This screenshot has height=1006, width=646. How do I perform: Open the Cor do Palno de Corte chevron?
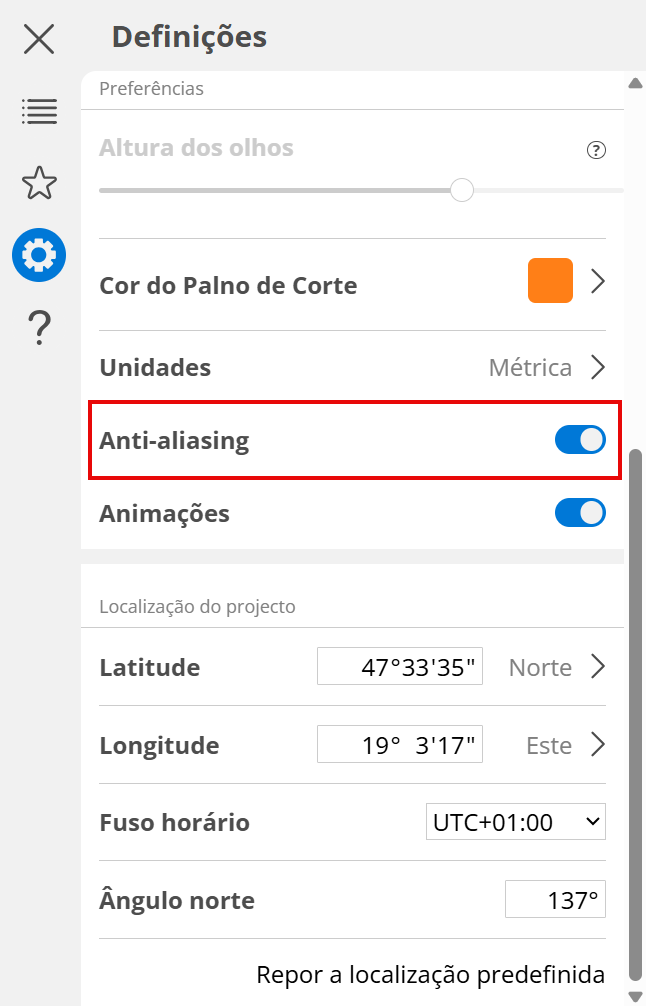pyautogui.click(x=598, y=282)
